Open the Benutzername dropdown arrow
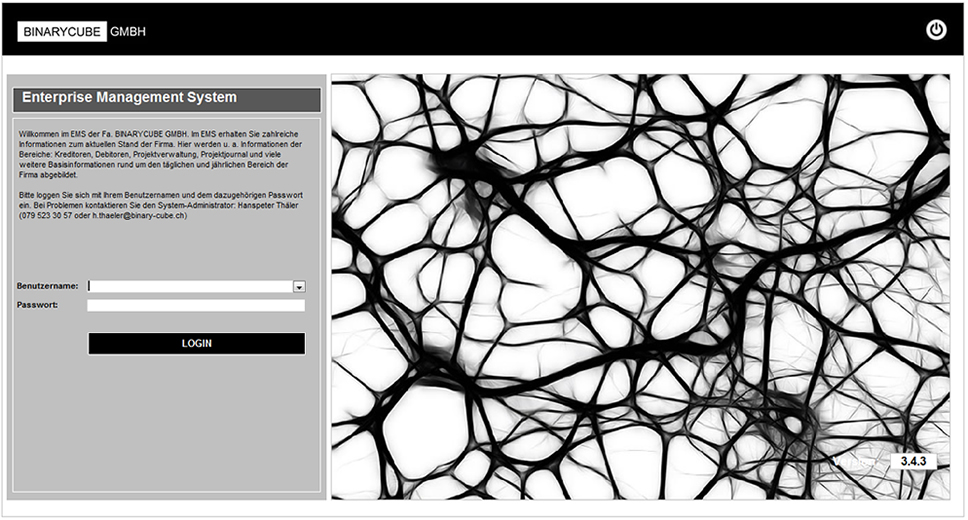Screen dimensions: 968x520 coord(299,287)
